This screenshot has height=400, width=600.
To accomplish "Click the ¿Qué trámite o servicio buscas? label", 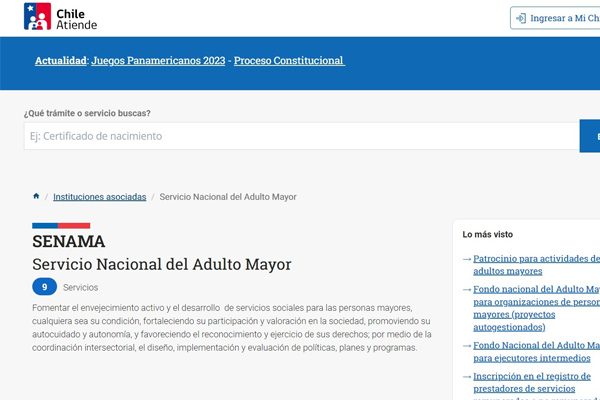I will pyautogui.click(x=87, y=113).
